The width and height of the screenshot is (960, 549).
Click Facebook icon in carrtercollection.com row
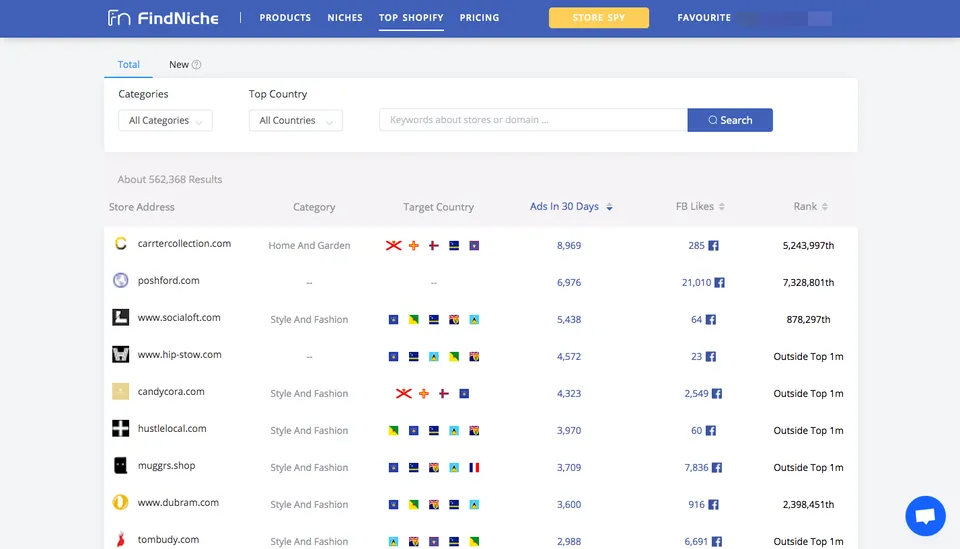[714, 245]
